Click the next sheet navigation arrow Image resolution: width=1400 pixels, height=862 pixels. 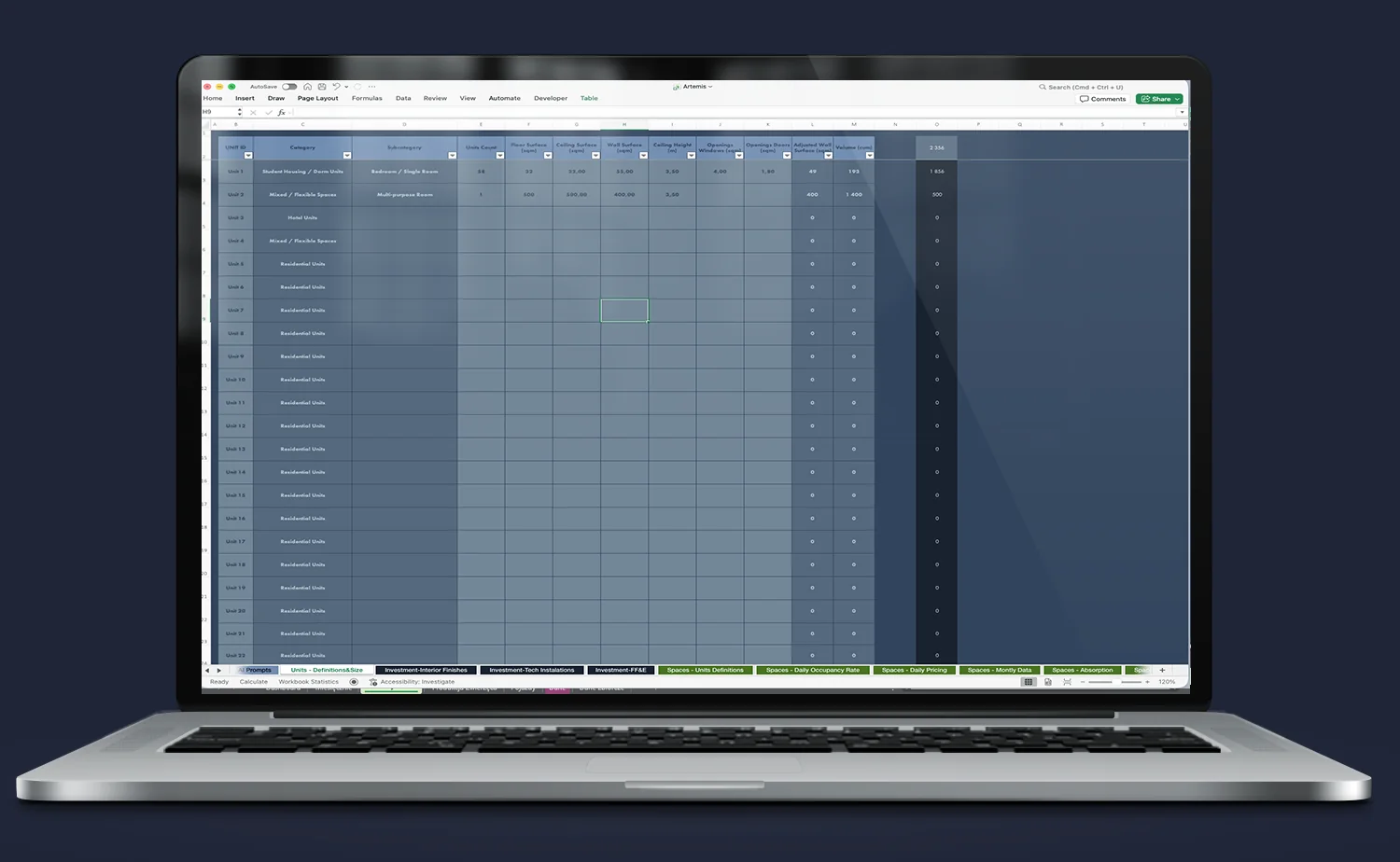[219, 670]
